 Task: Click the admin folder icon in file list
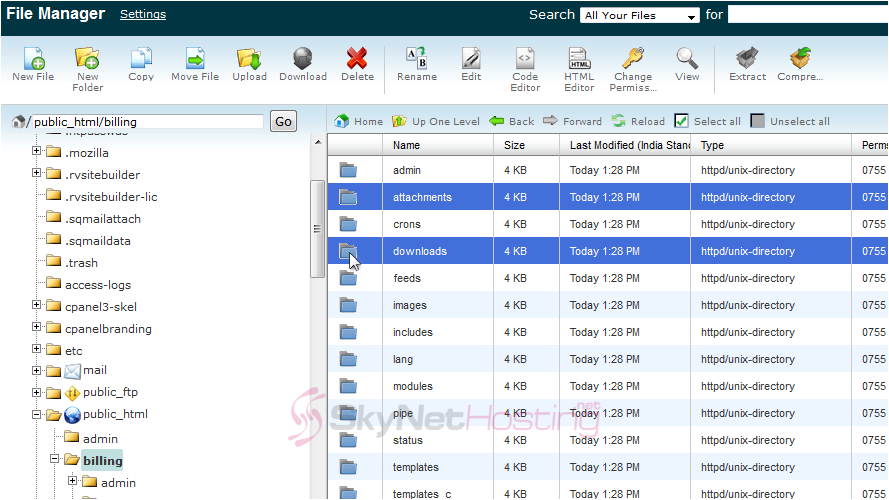click(348, 170)
